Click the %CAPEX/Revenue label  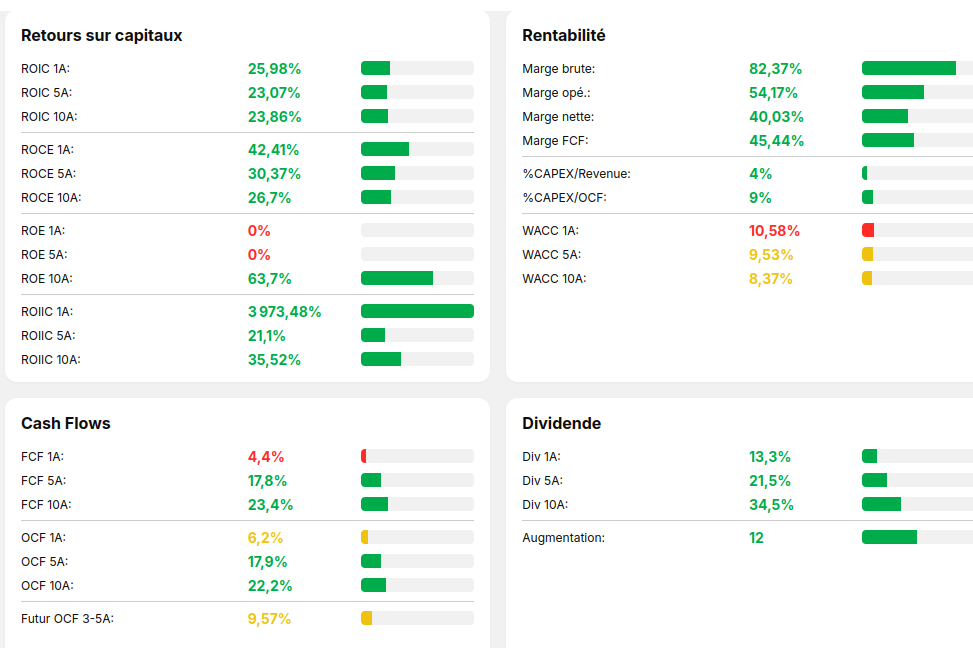(576, 174)
